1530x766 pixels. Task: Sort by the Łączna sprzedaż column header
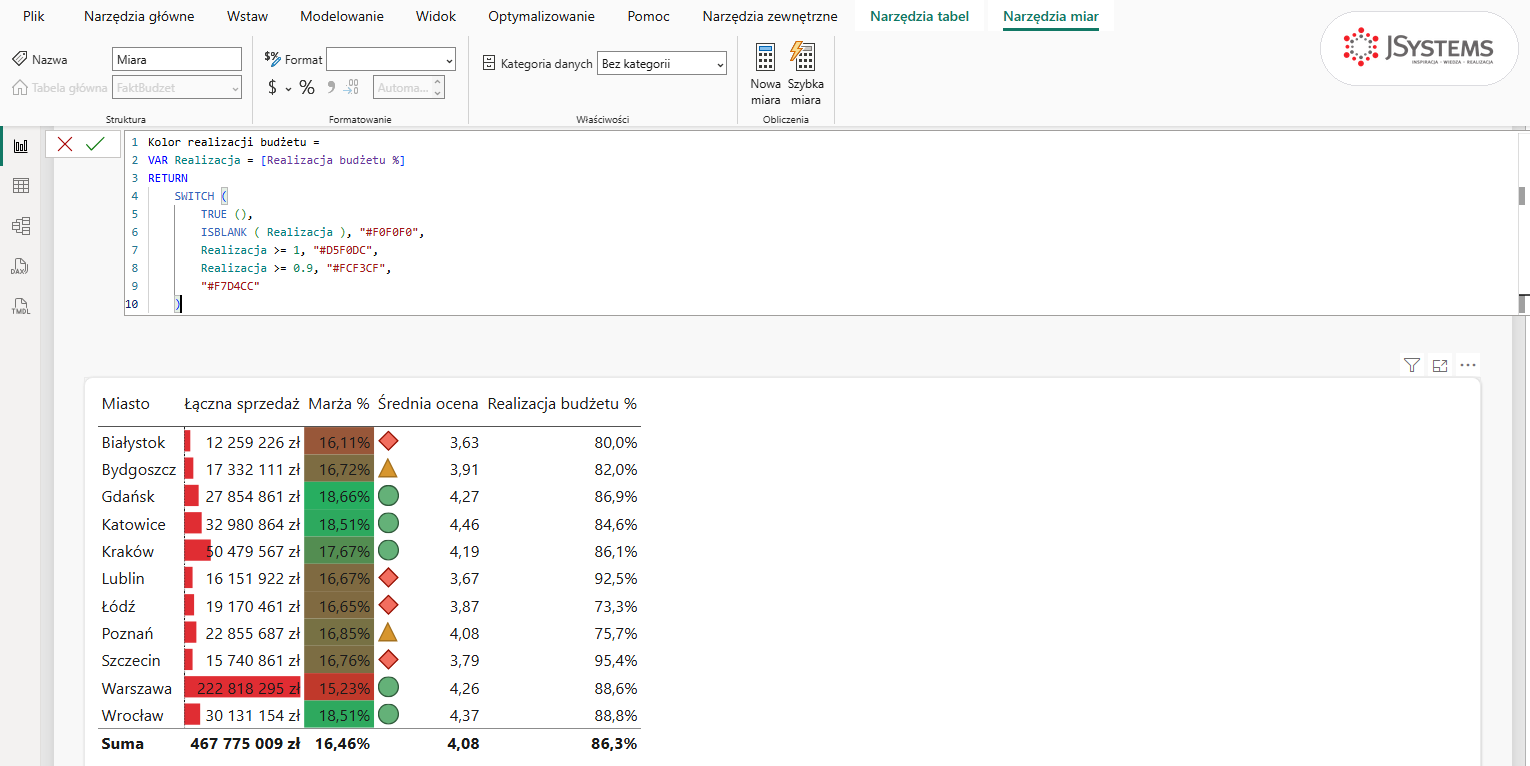pyautogui.click(x=242, y=404)
